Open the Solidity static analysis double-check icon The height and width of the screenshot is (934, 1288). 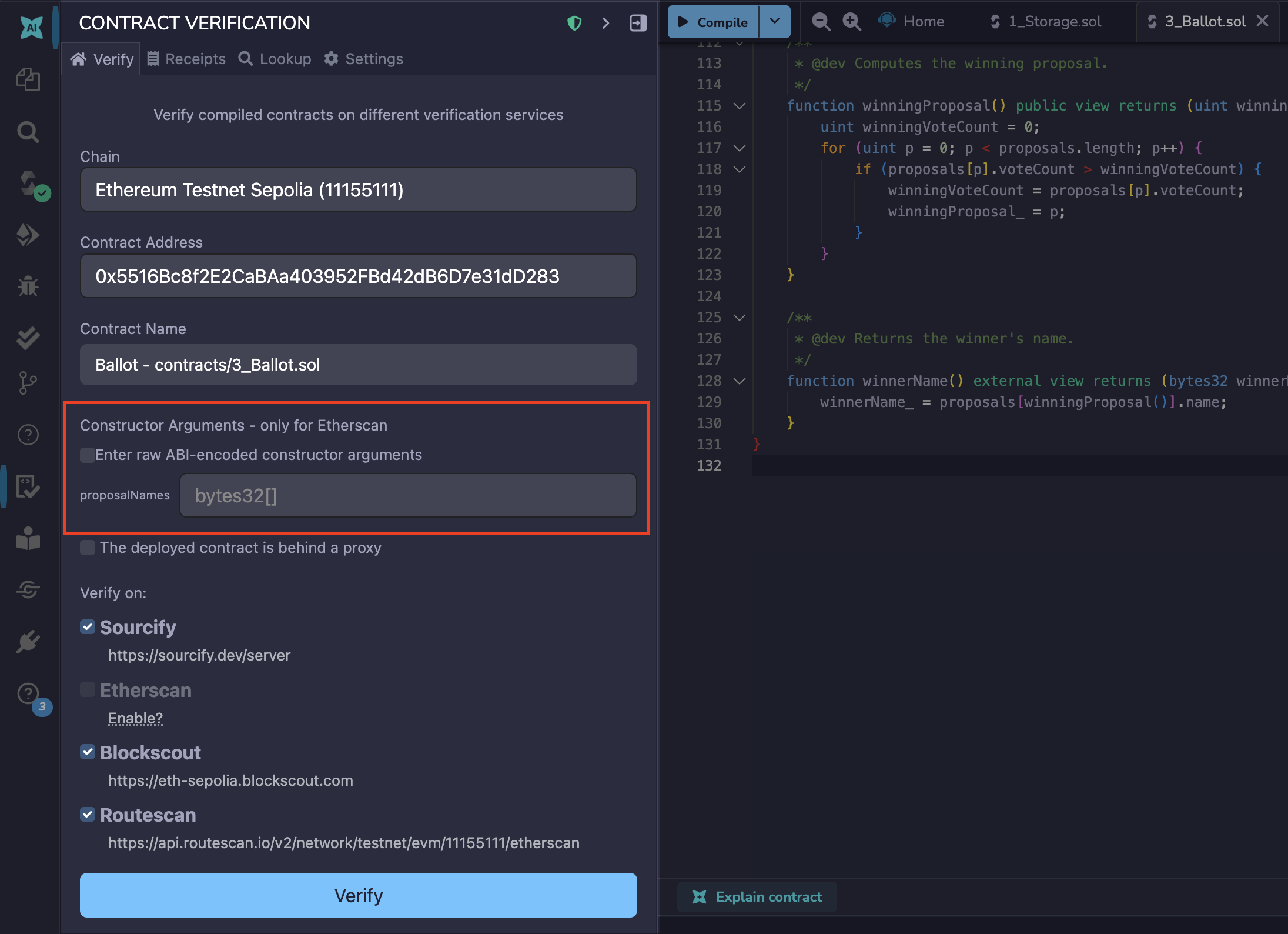[28, 338]
